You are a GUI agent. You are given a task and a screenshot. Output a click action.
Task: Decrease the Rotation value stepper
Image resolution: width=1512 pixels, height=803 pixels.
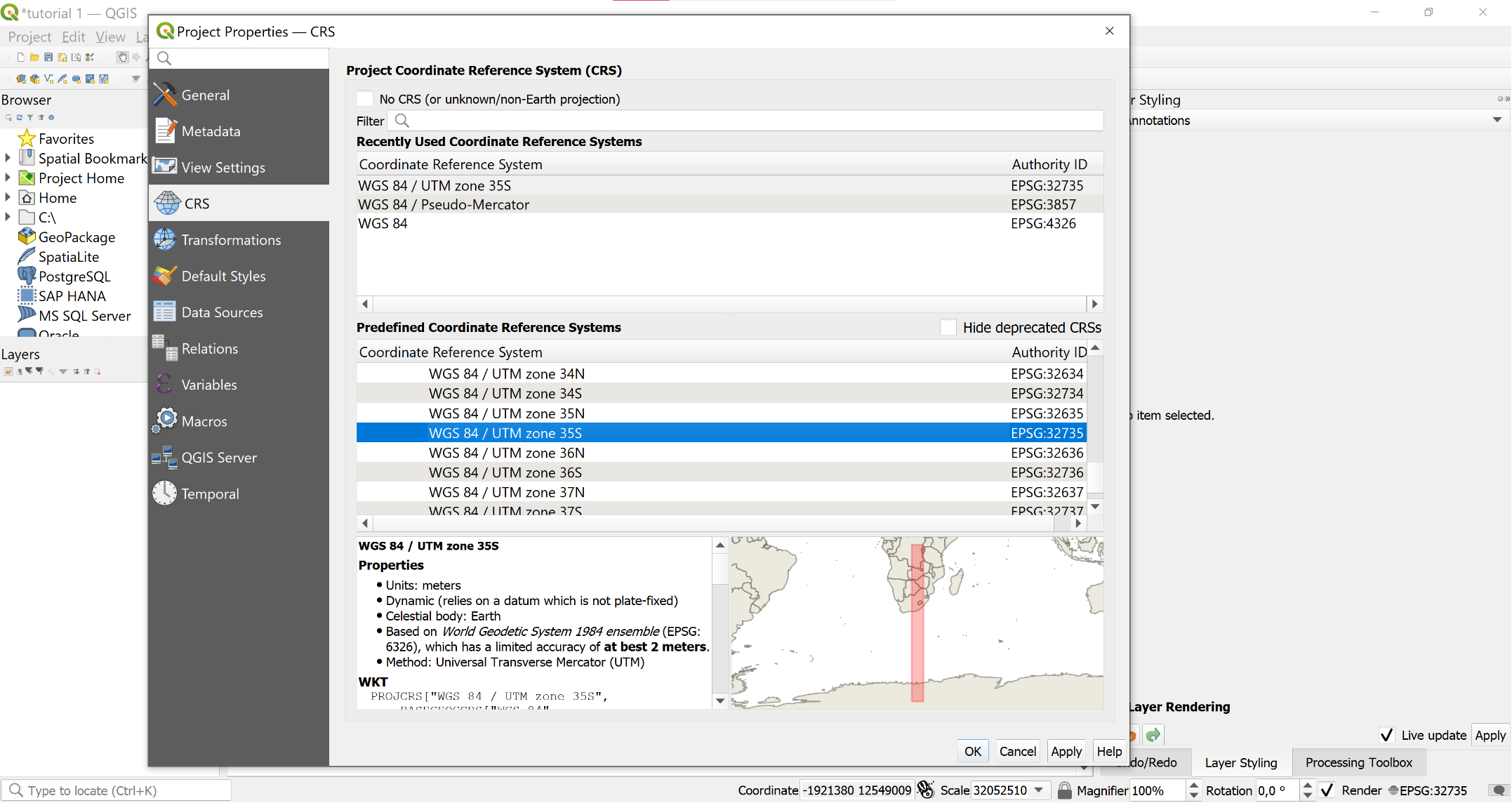pos(1307,795)
